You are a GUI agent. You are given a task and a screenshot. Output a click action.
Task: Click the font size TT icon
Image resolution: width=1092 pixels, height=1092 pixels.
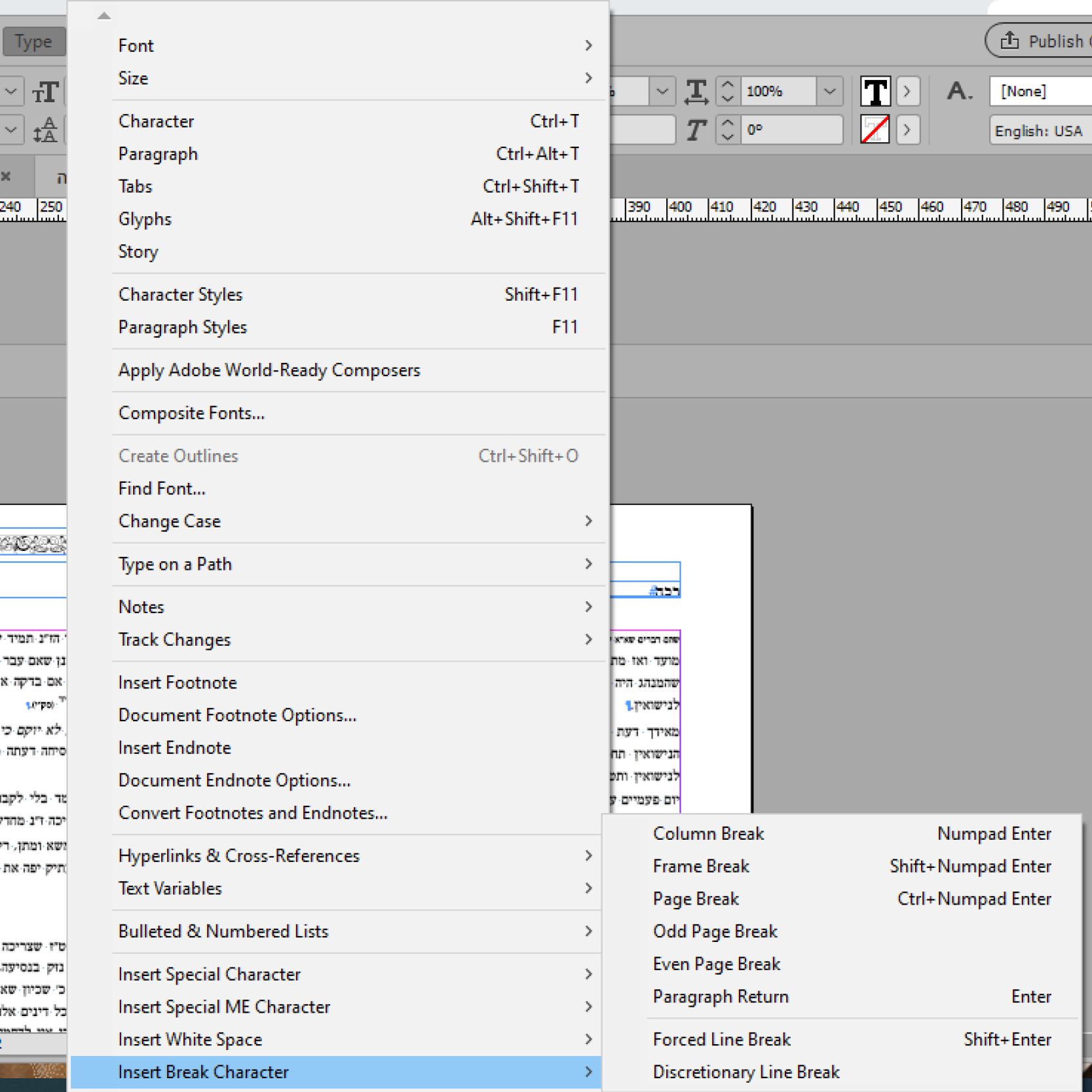point(45,92)
